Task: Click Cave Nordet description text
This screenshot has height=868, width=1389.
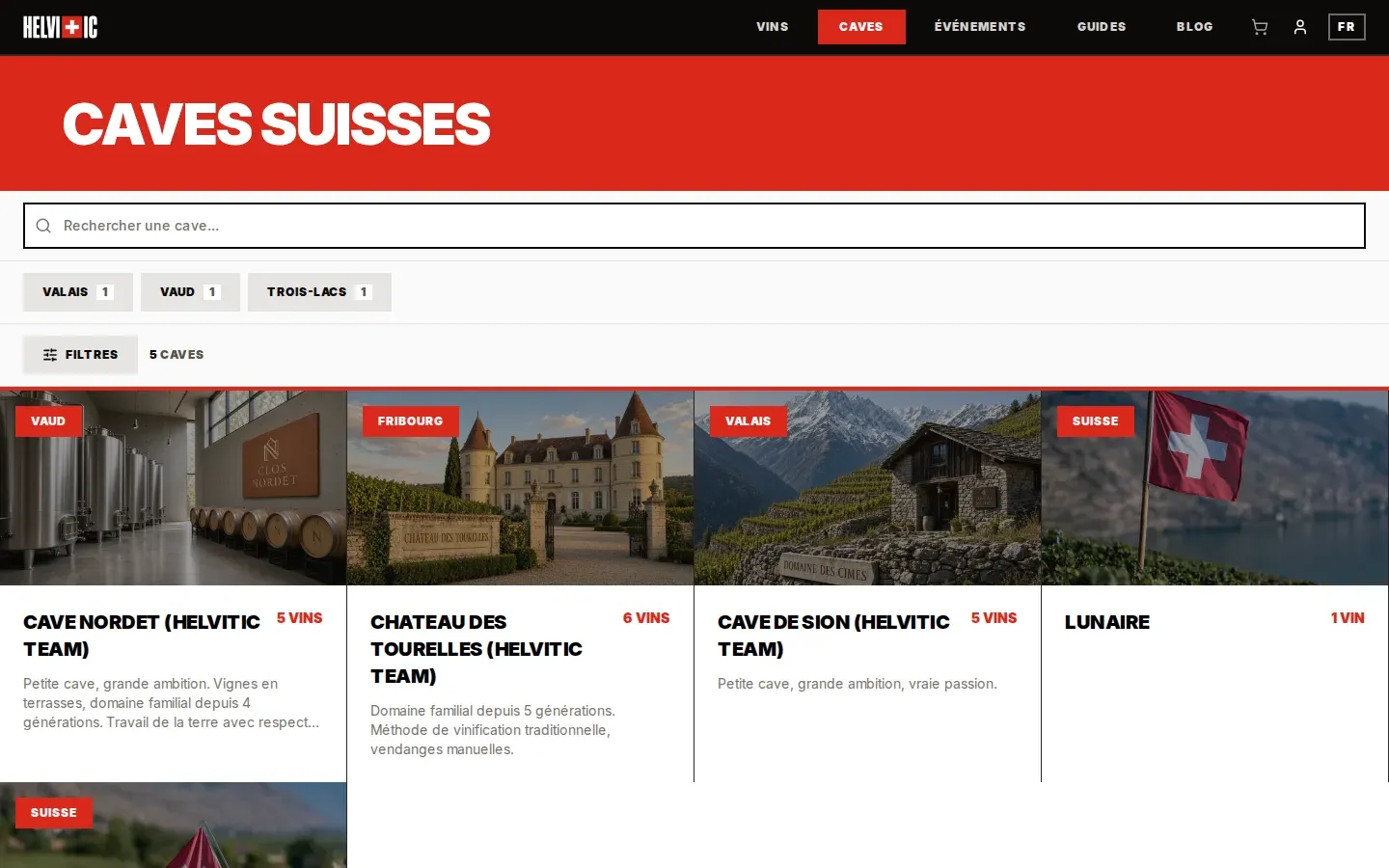Action: click(172, 703)
